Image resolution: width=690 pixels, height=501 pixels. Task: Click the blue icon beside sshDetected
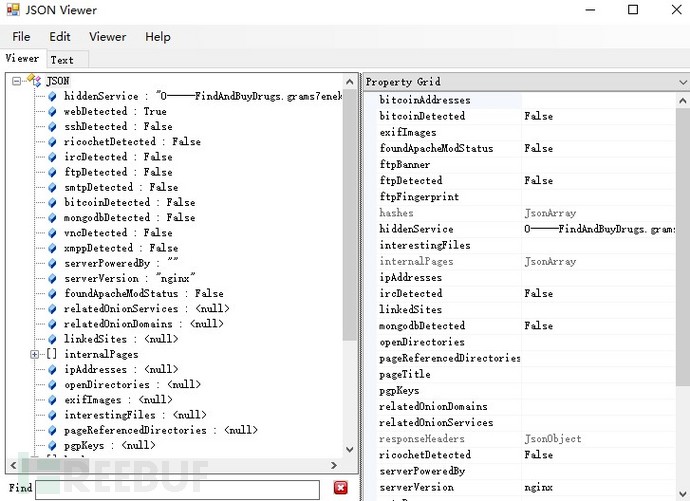(52, 127)
